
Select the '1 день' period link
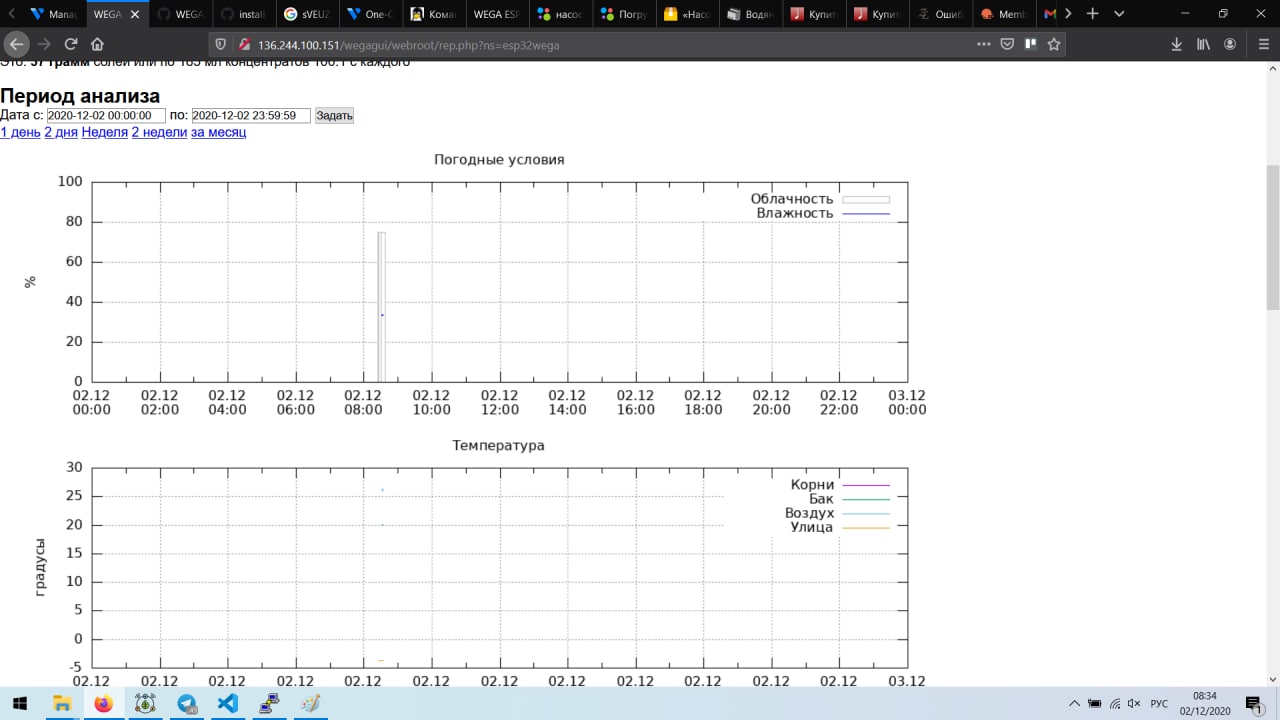pyautogui.click(x=20, y=132)
